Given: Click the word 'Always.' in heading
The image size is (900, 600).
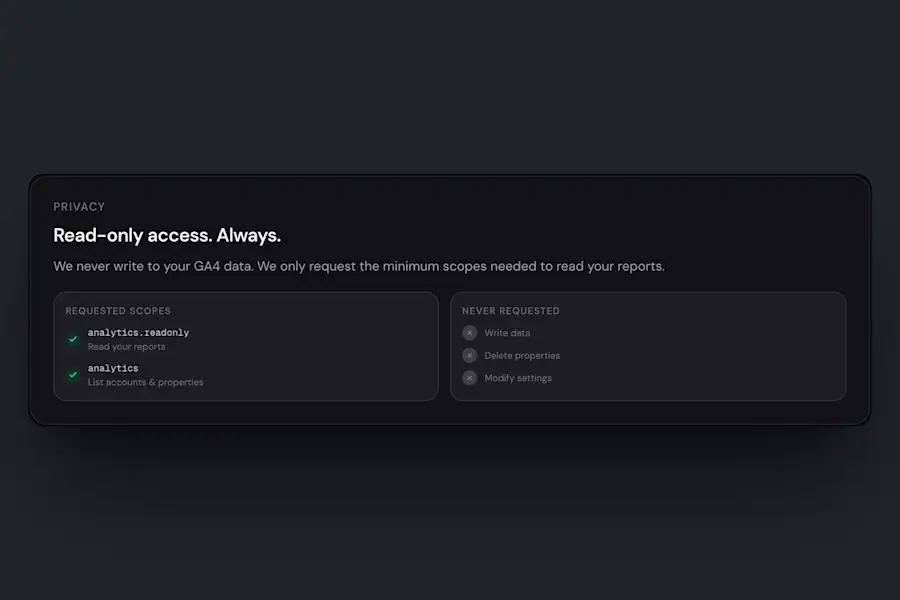Looking at the screenshot, I should click(249, 235).
